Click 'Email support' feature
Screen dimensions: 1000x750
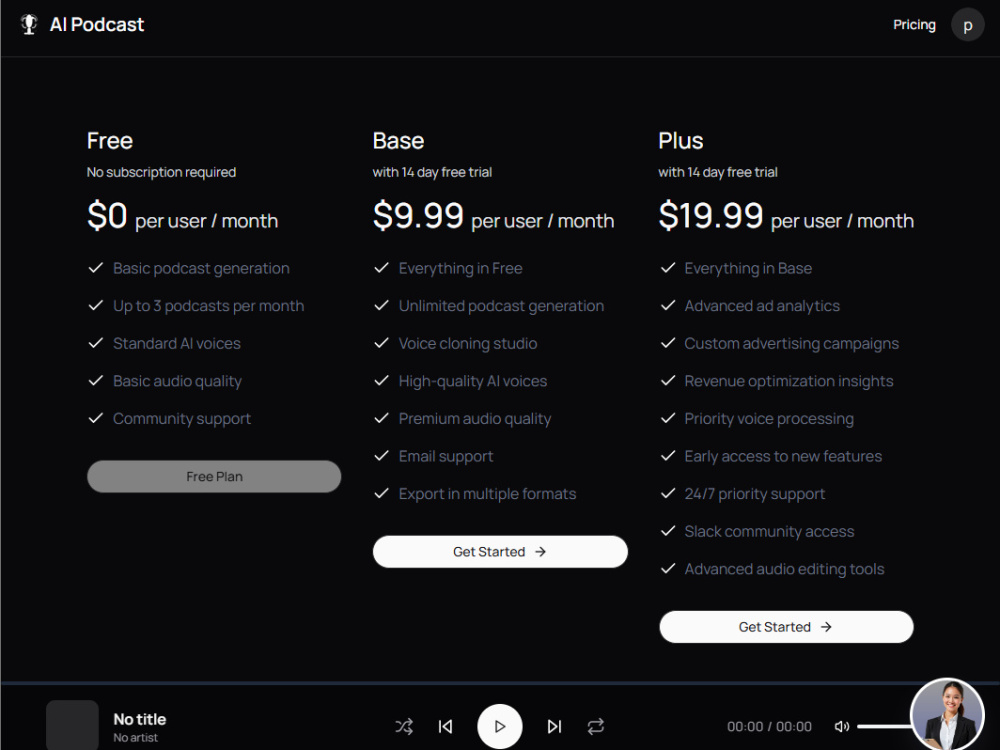pos(446,457)
